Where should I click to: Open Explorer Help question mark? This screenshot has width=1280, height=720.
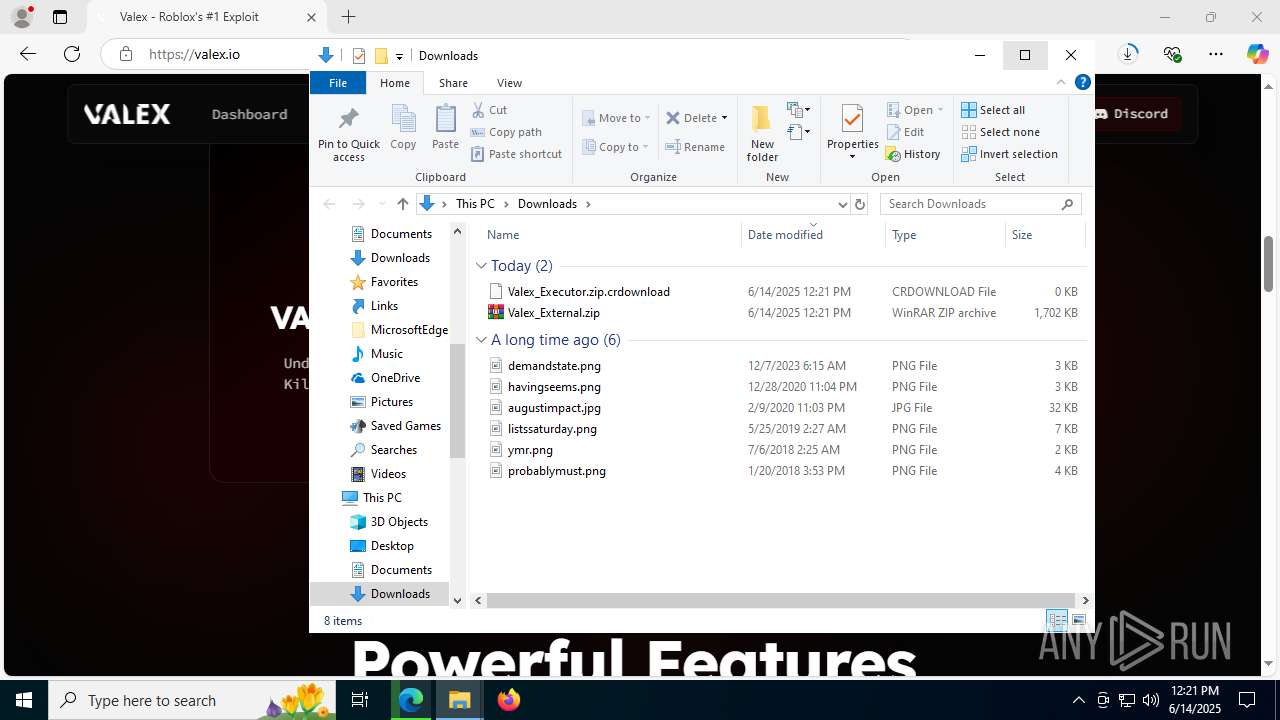(x=1082, y=83)
